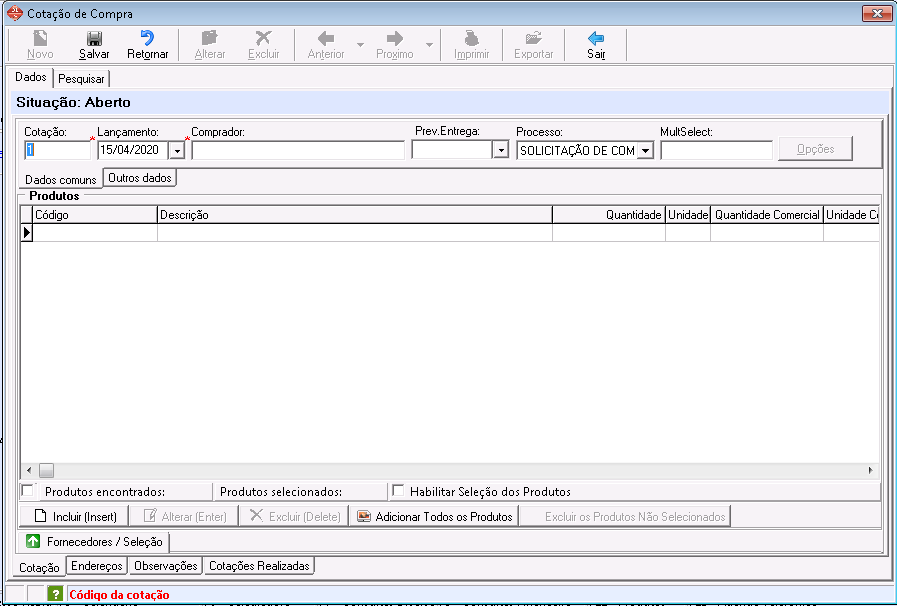This screenshot has width=897, height=606.
Task: Click the grid's right scroll arrow
Action: click(x=871, y=470)
